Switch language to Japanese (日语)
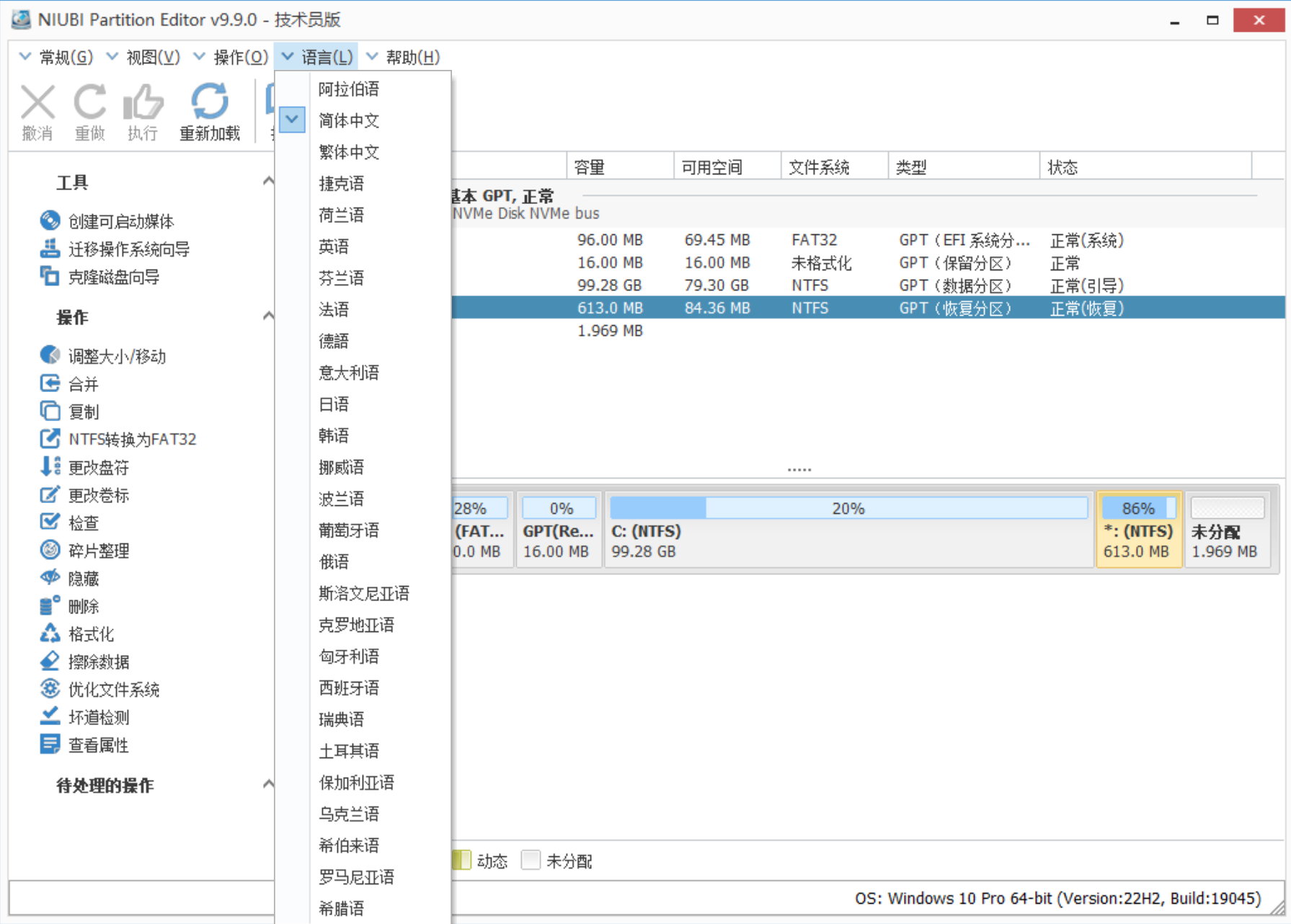1291x924 pixels. coord(334,404)
